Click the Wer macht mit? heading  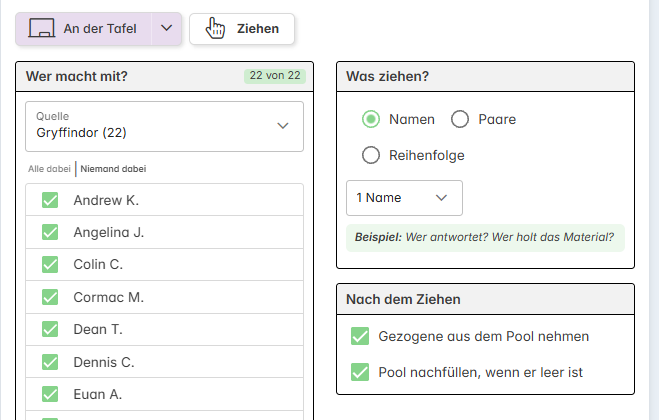[76, 77]
